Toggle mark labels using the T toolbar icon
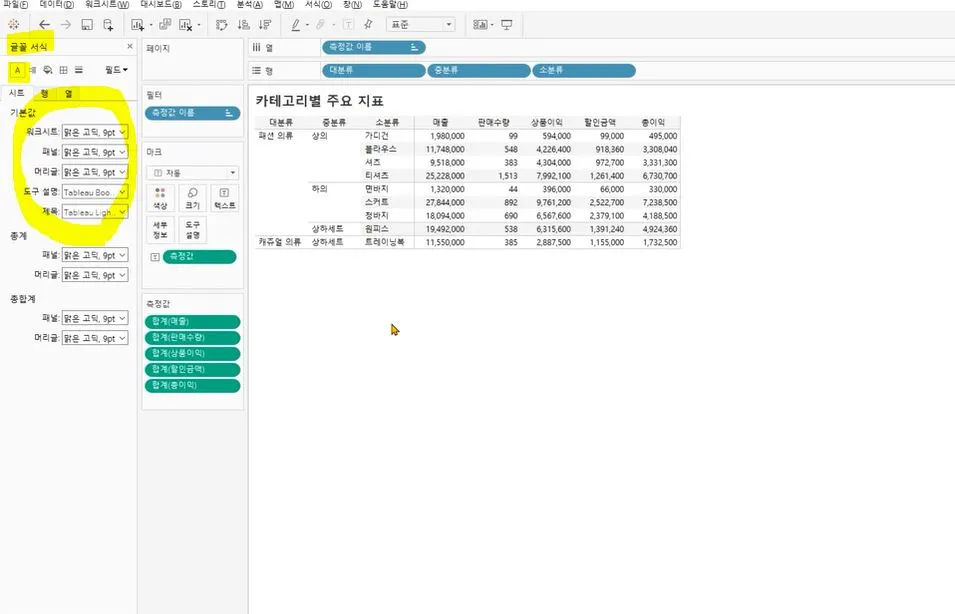 pos(347,26)
